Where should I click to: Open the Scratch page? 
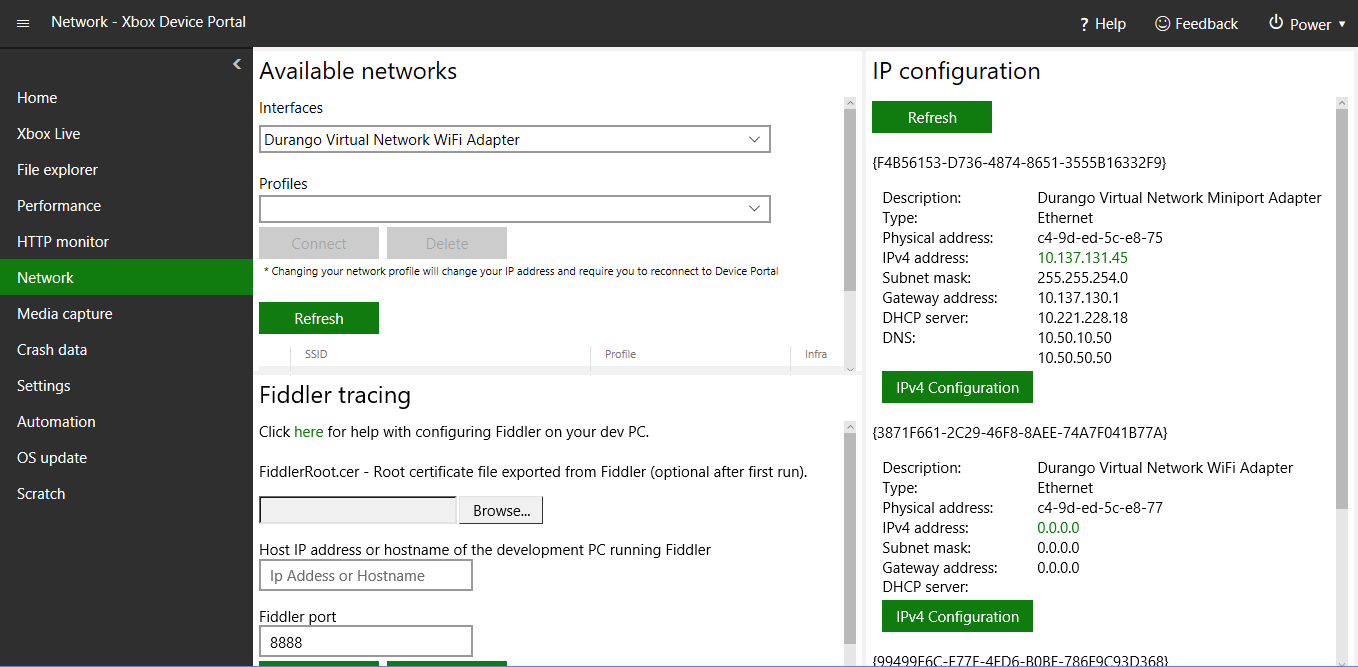126,494
